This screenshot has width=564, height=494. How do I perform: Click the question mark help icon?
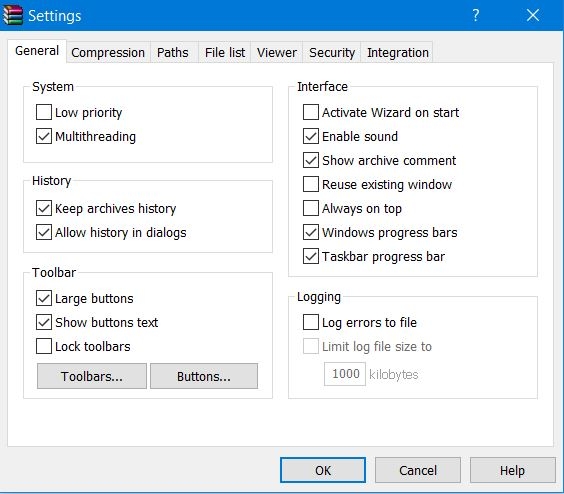pyautogui.click(x=476, y=15)
